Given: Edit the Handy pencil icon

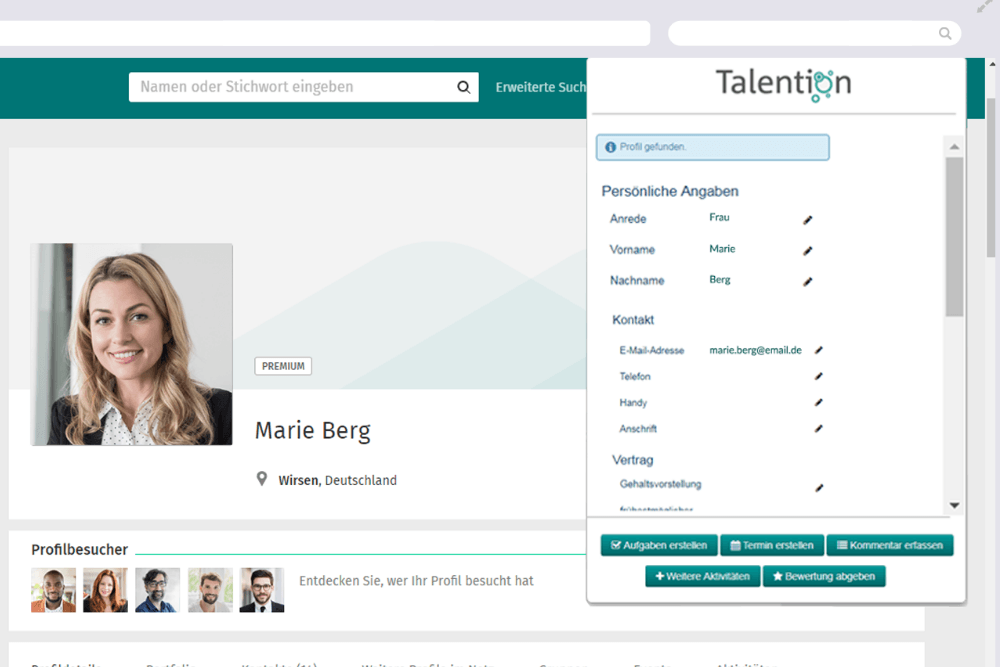Looking at the screenshot, I should [x=819, y=402].
